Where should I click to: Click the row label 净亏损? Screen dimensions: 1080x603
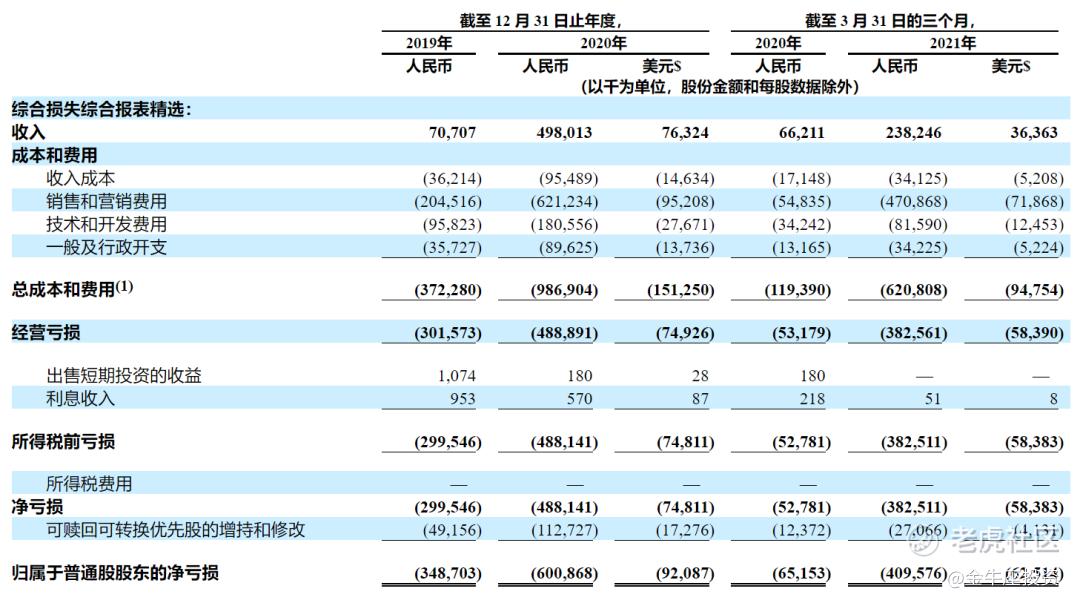[x=37, y=507]
